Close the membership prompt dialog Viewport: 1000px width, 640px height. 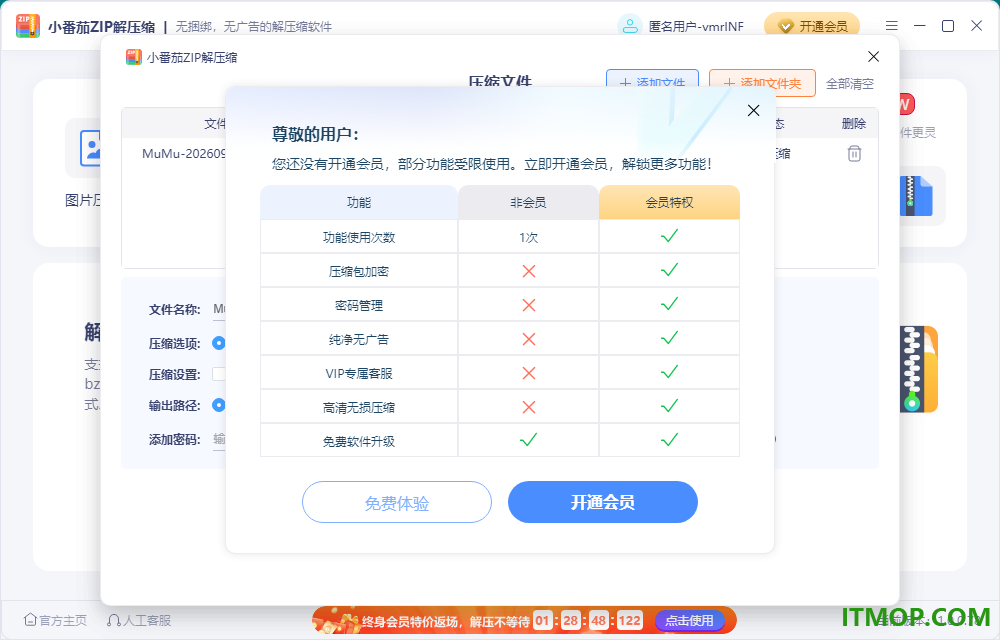(x=753, y=110)
